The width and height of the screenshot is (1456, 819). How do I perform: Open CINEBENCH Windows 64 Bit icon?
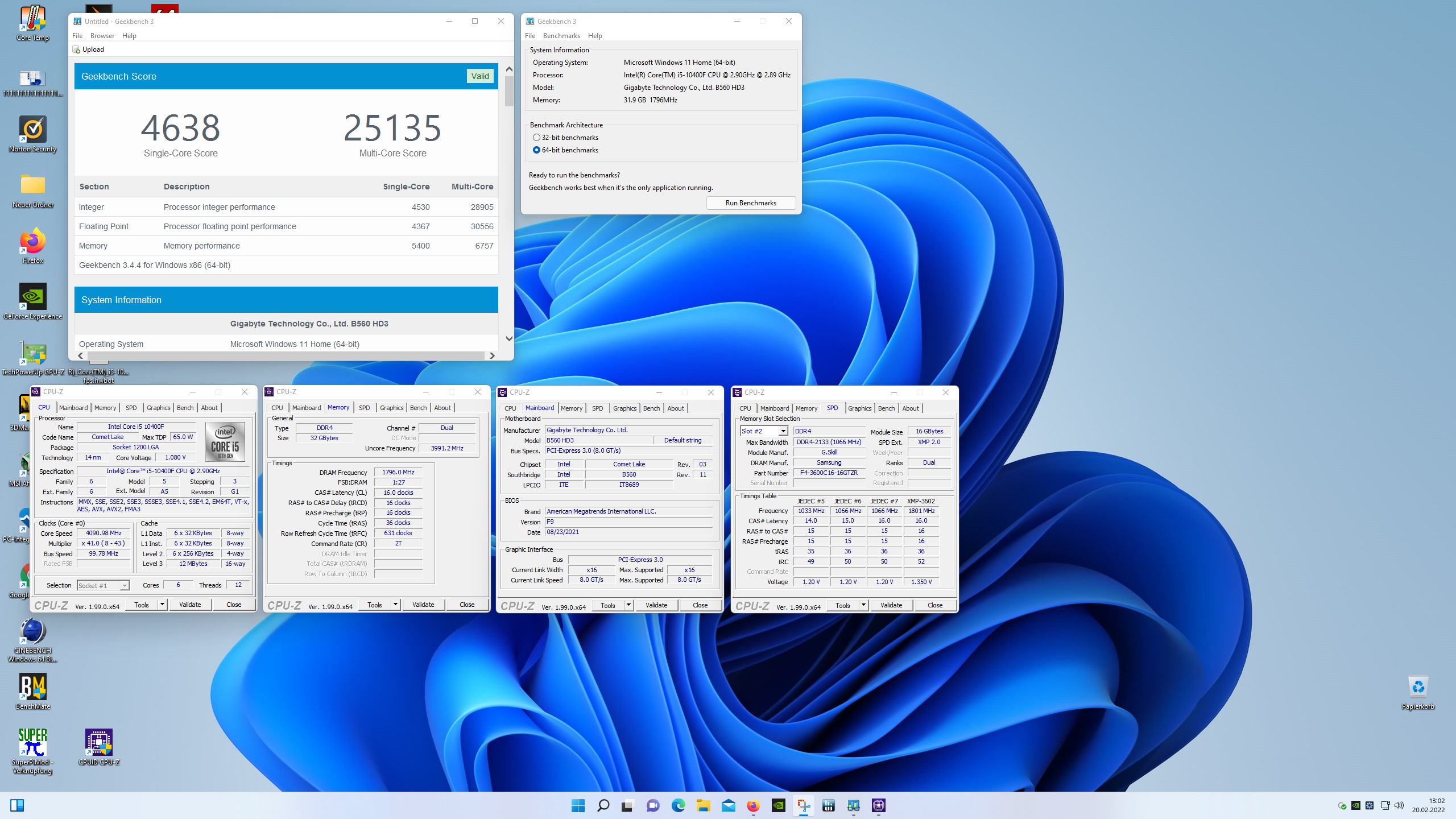point(32,640)
